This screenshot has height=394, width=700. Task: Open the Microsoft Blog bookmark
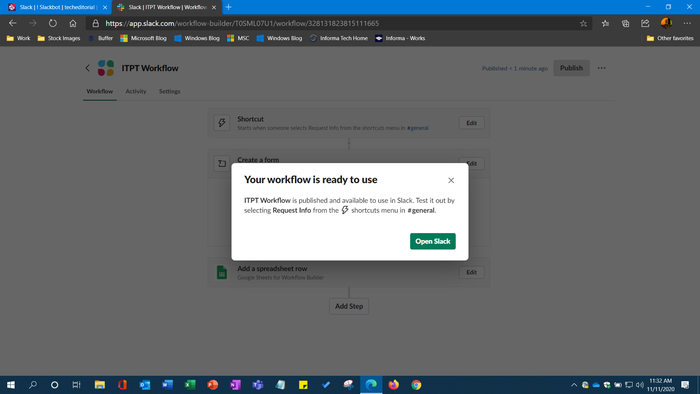tap(143, 38)
